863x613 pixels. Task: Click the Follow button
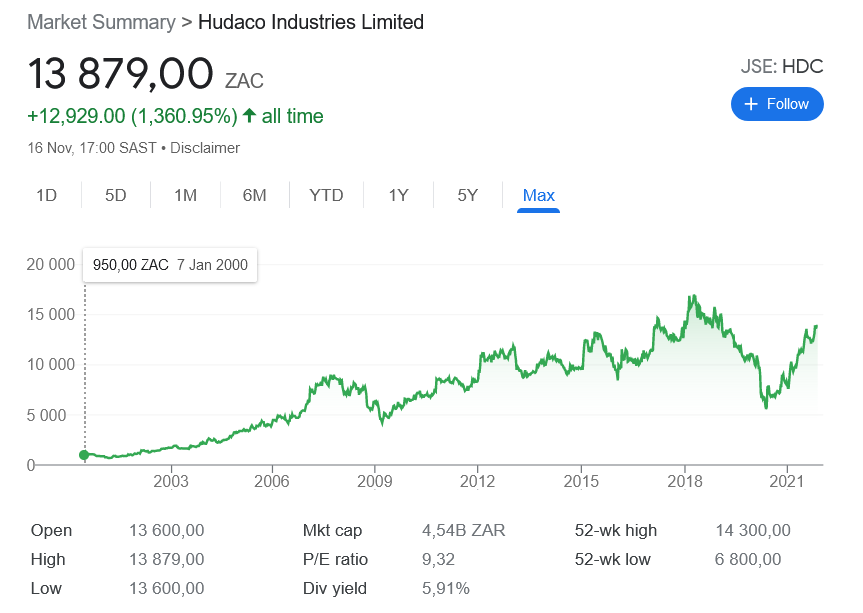pos(777,104)
